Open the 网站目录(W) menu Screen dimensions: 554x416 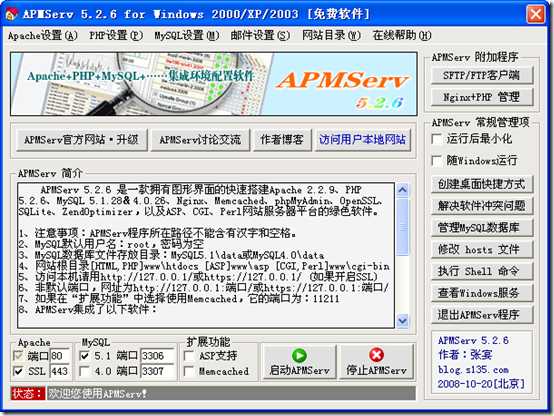click(x=331, y=35)
